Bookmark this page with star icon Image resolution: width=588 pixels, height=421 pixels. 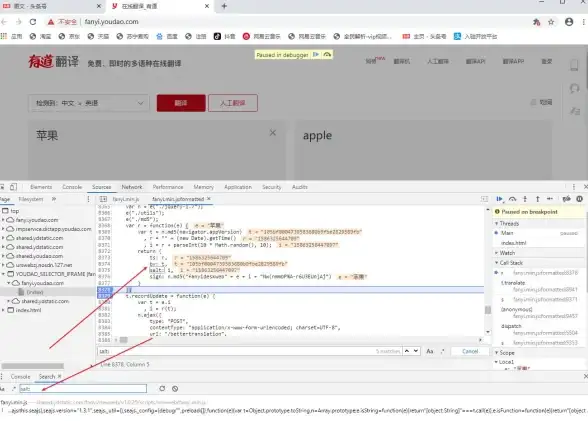tap(551, 22)
